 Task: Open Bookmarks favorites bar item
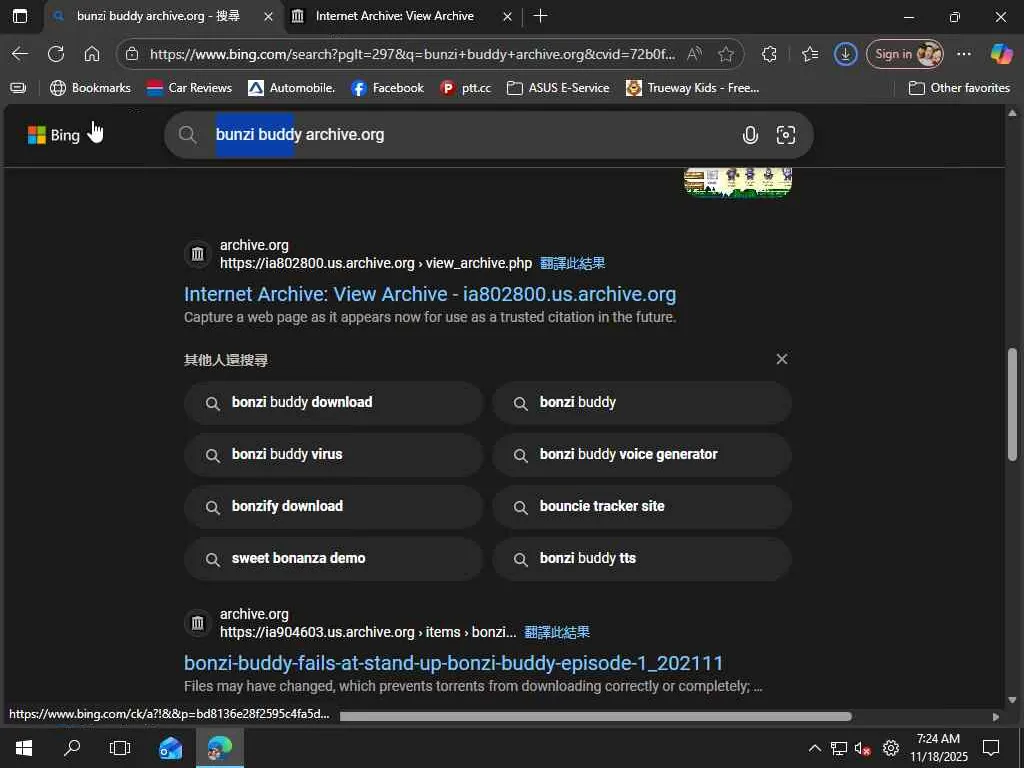click(90, 88)
